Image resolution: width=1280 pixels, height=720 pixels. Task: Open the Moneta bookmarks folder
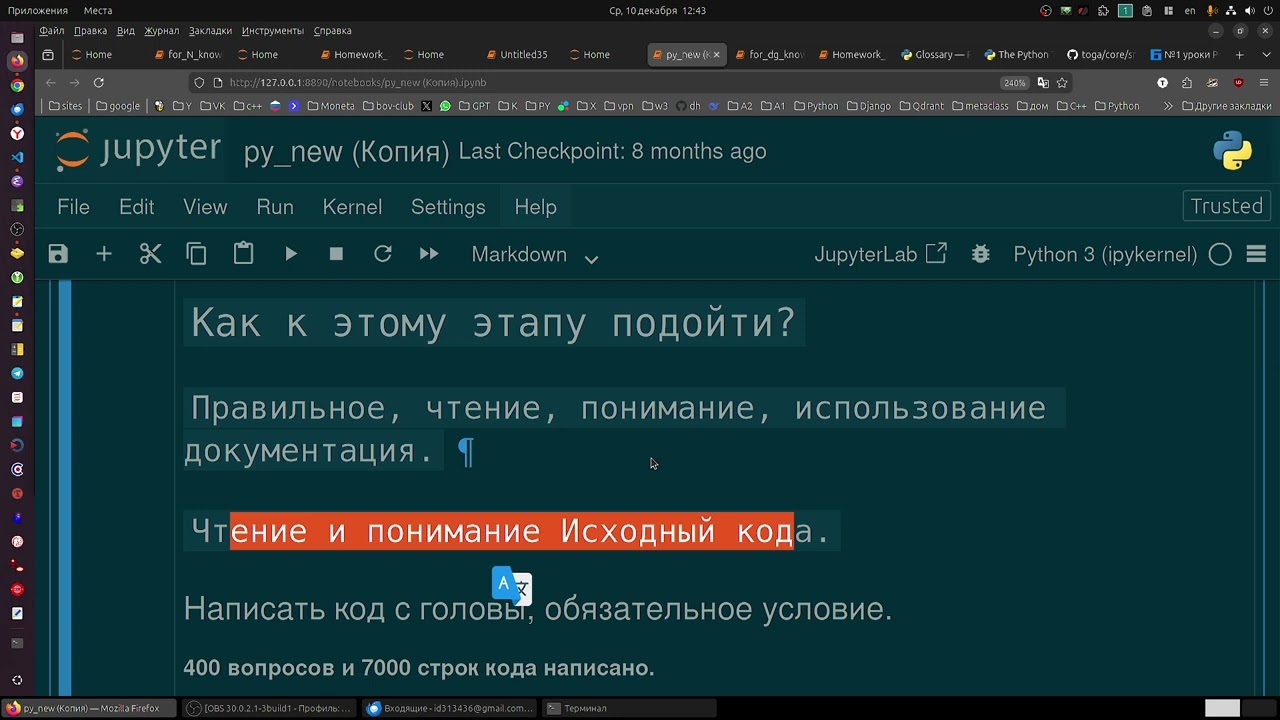[331, 105]
